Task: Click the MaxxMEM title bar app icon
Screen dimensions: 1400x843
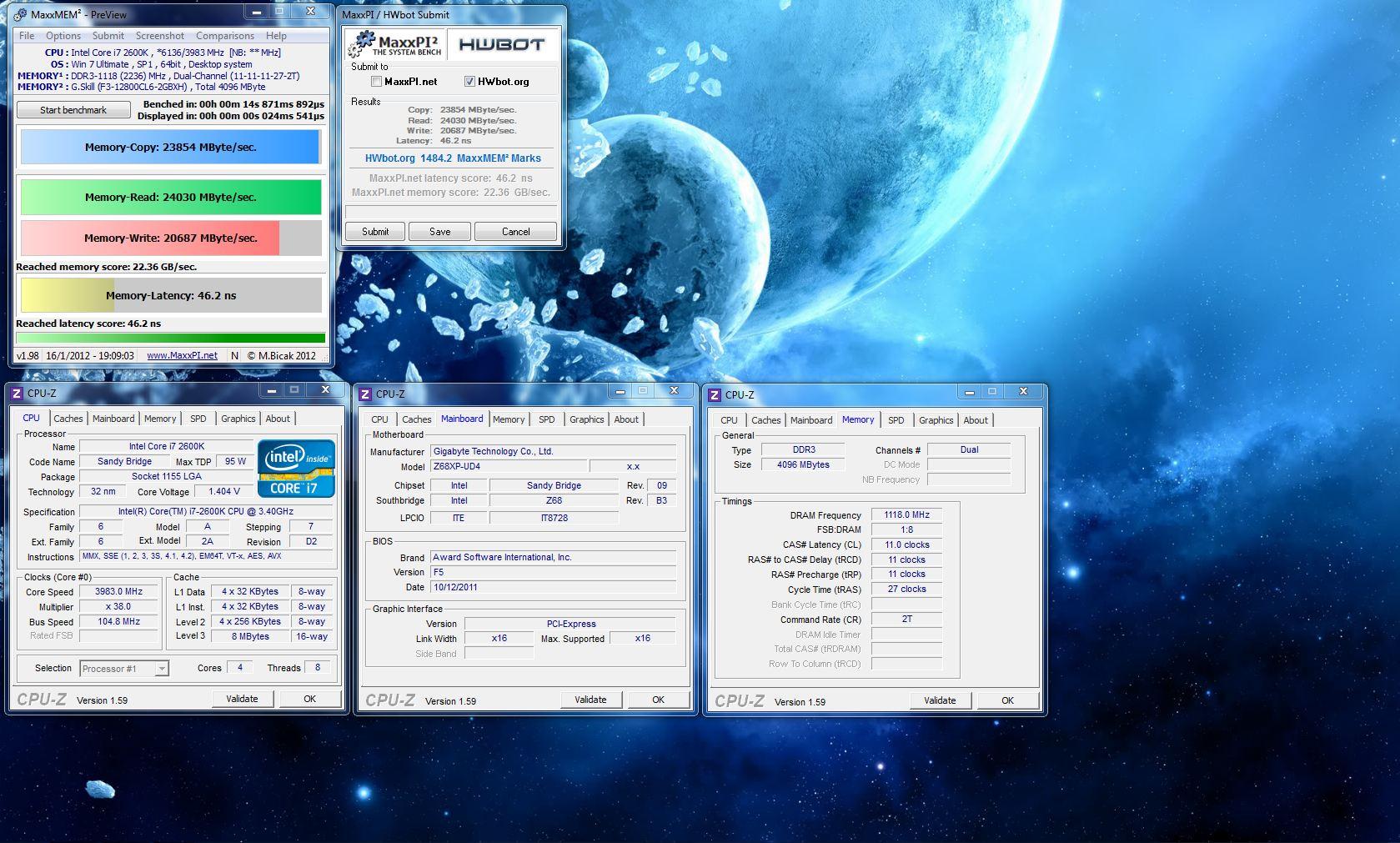Action: point(21,14)
